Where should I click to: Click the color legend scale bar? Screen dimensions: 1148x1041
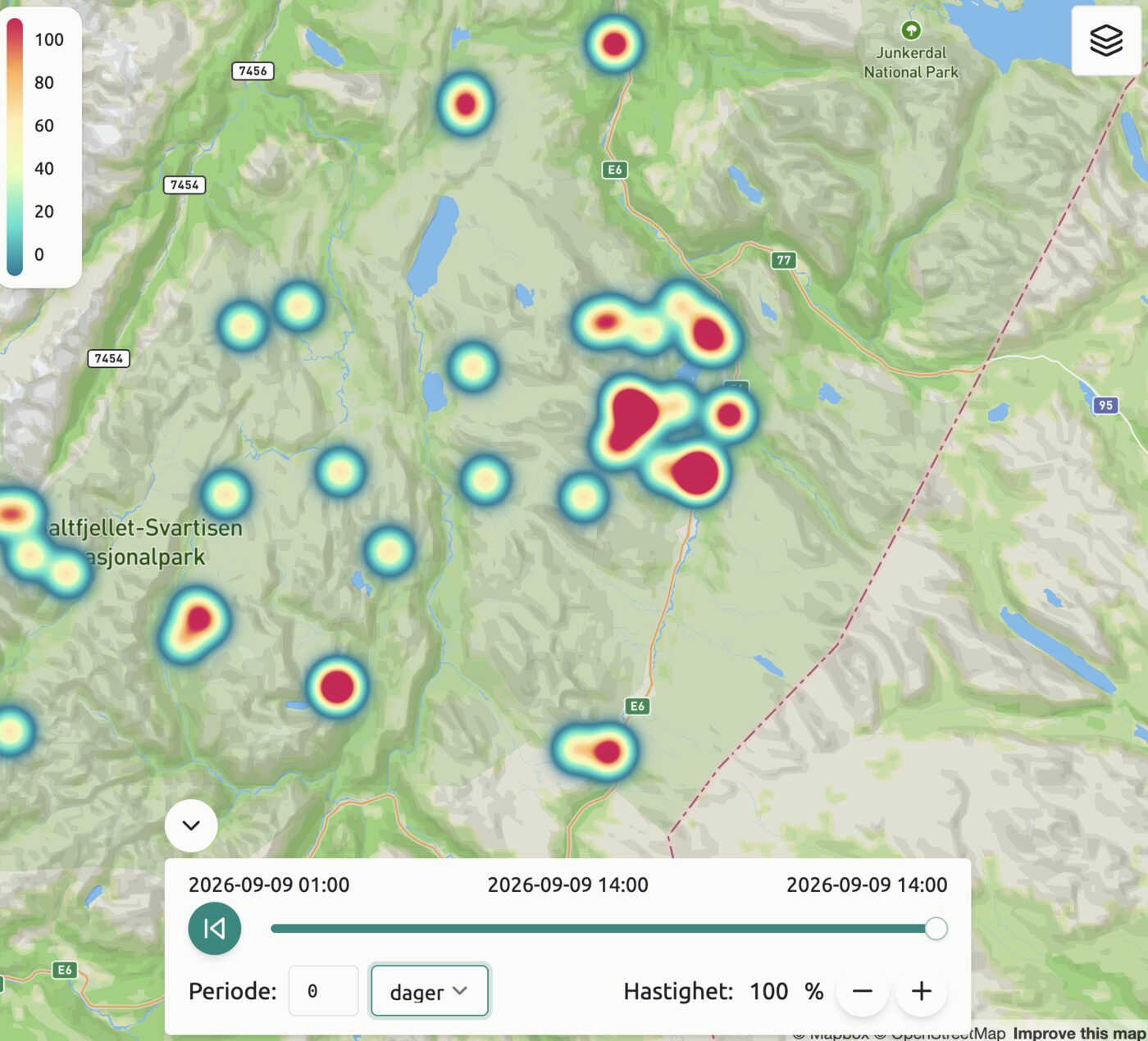point(15,146)
